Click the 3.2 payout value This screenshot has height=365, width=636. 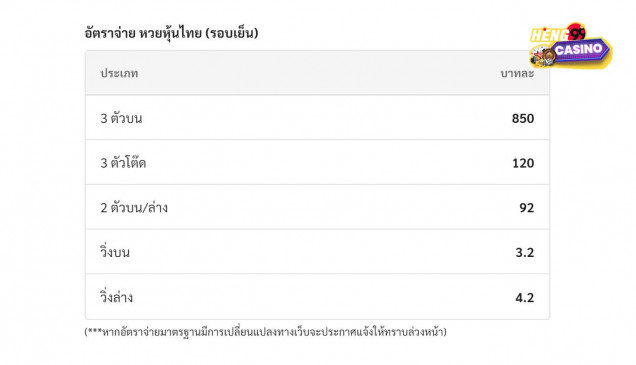click(525, 253)
